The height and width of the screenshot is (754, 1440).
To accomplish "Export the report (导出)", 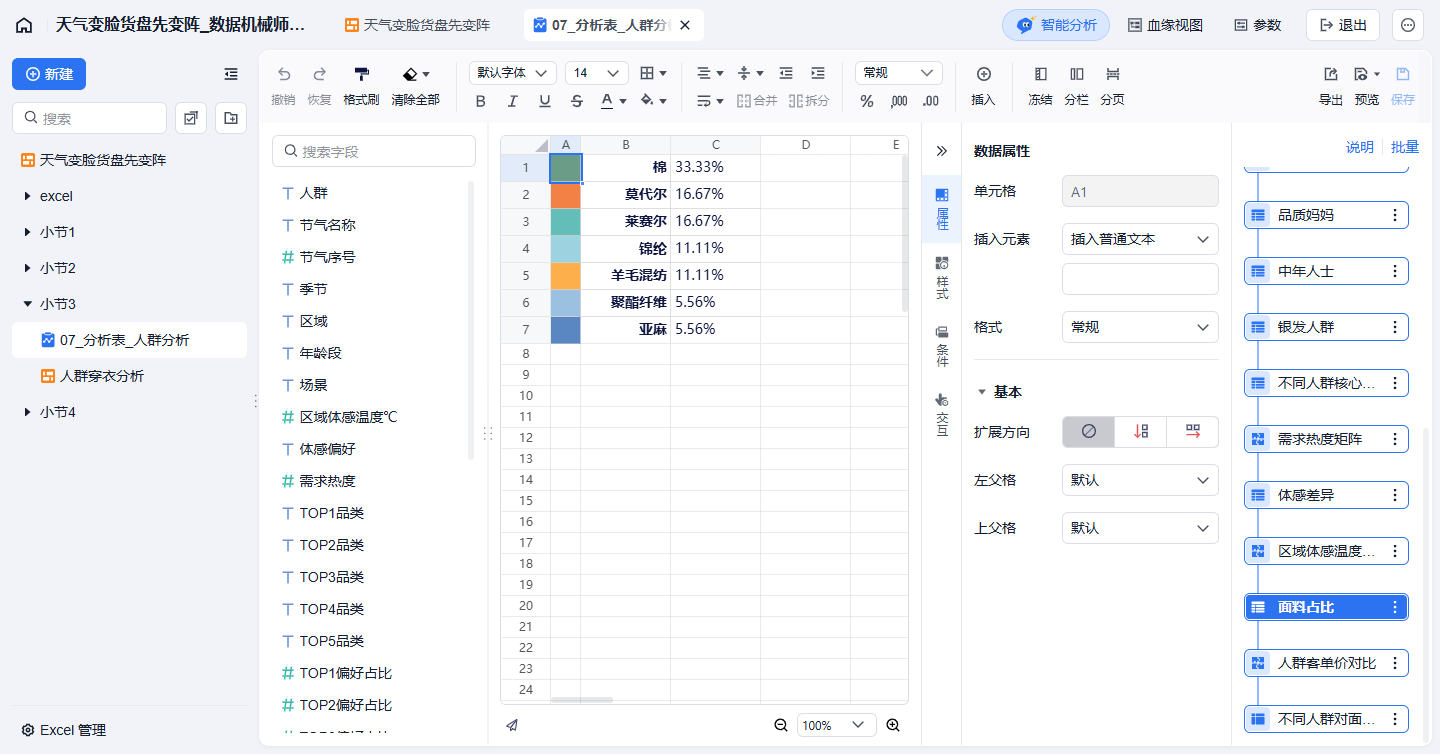I will coord(1331,85).
